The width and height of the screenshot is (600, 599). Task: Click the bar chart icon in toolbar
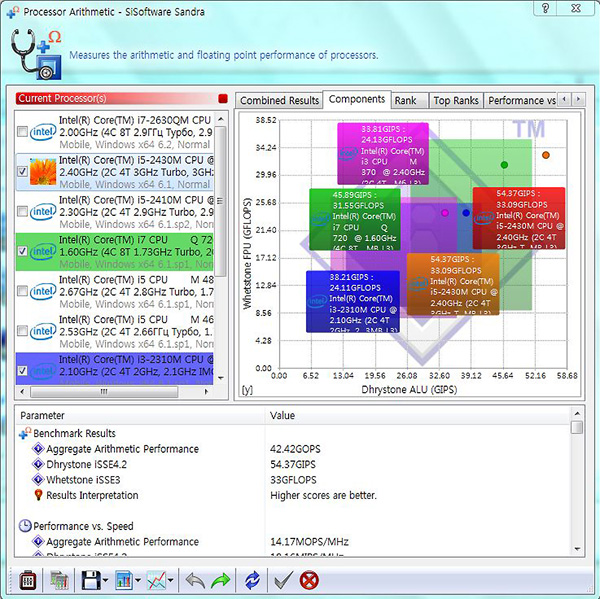[124, 581]
